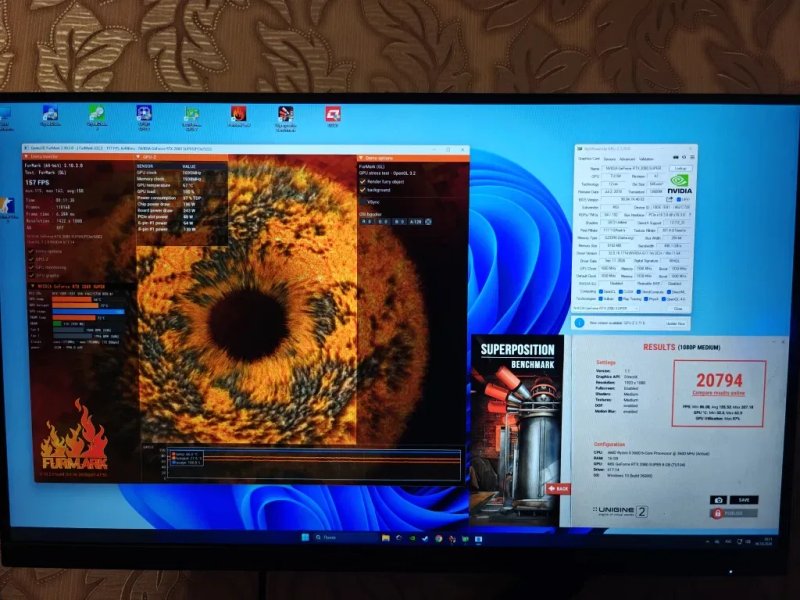The image size is (800, 600).
Task: Click the GPU name field in GPU-Z
Action: coord(633,168)
